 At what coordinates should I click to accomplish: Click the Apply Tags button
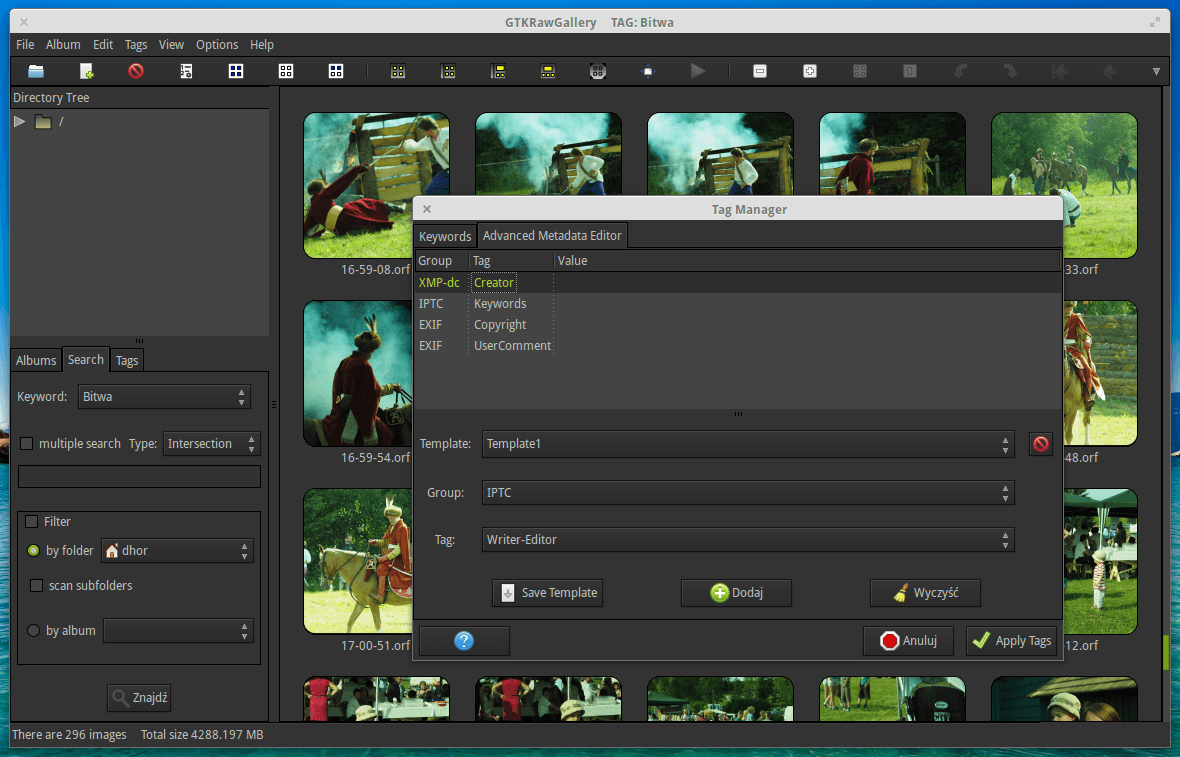click(1011, 641)
